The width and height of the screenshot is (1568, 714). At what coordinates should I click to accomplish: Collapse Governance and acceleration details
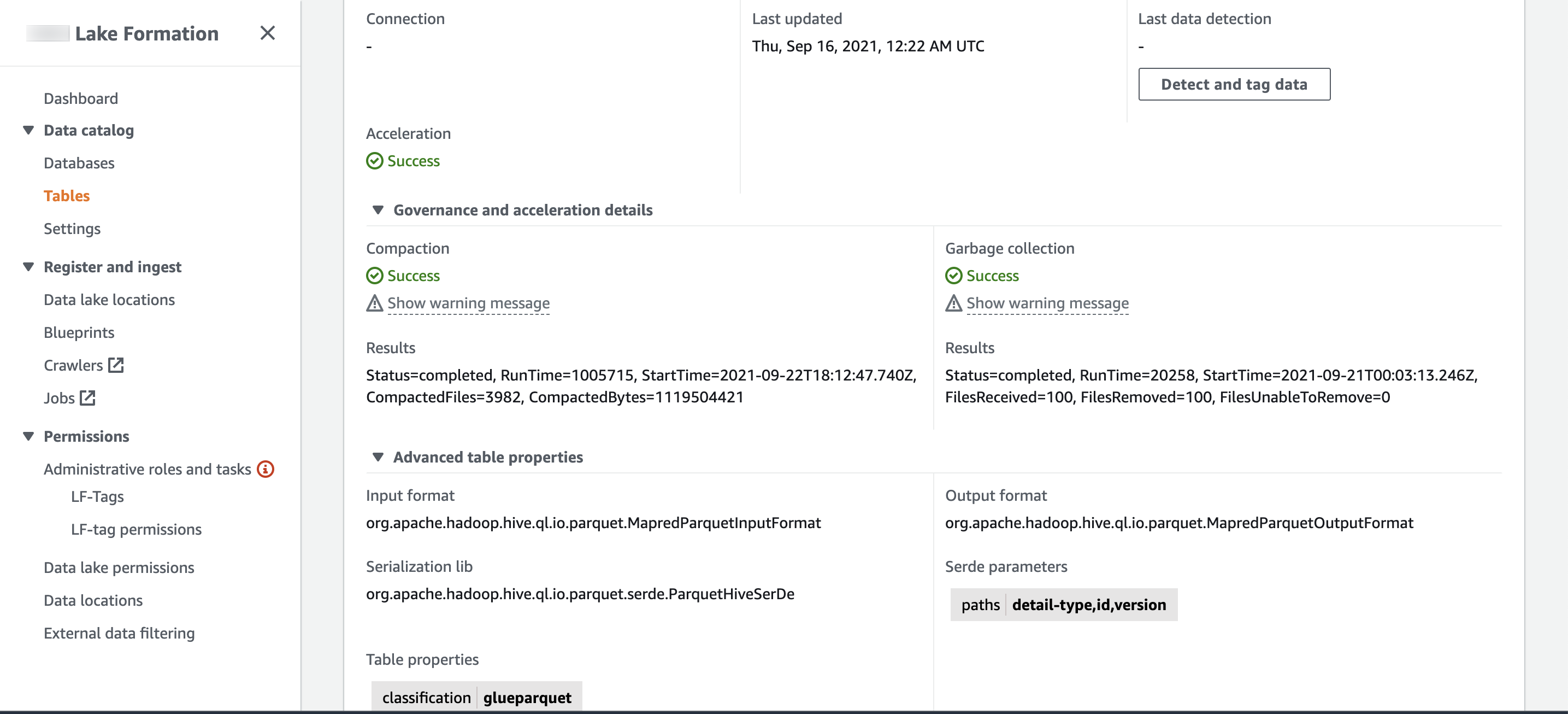378,210
